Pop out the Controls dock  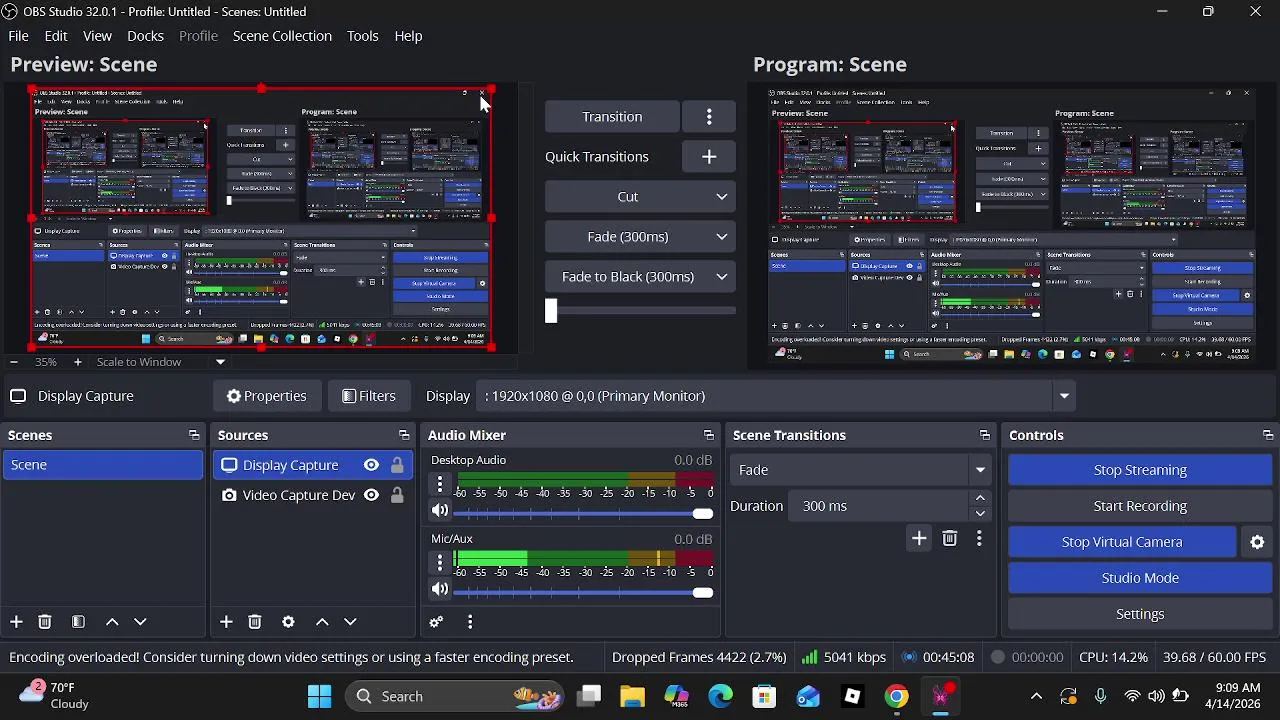point(1268,435)
